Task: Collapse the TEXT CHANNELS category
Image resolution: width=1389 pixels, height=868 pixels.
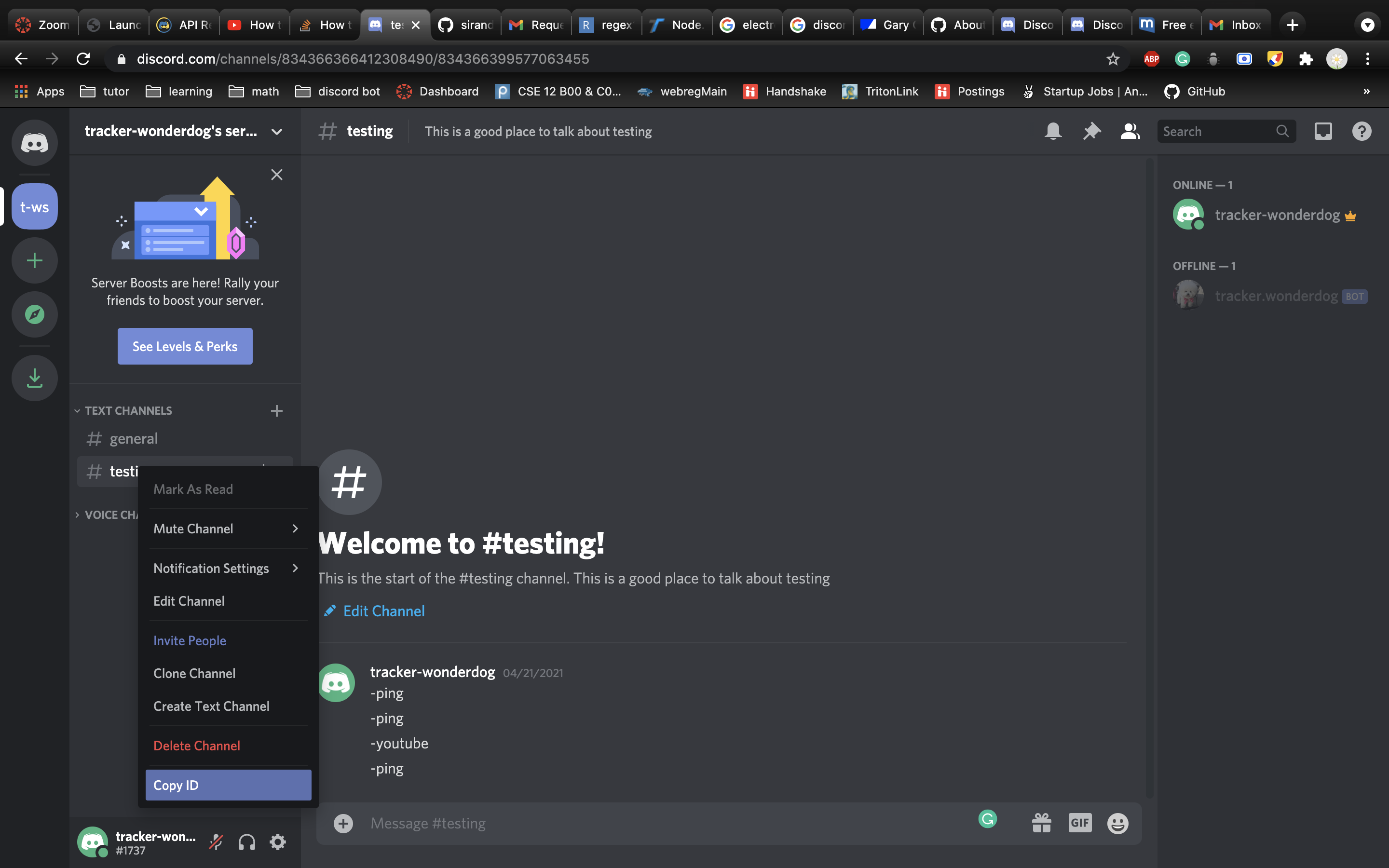Action: [128, 411]
